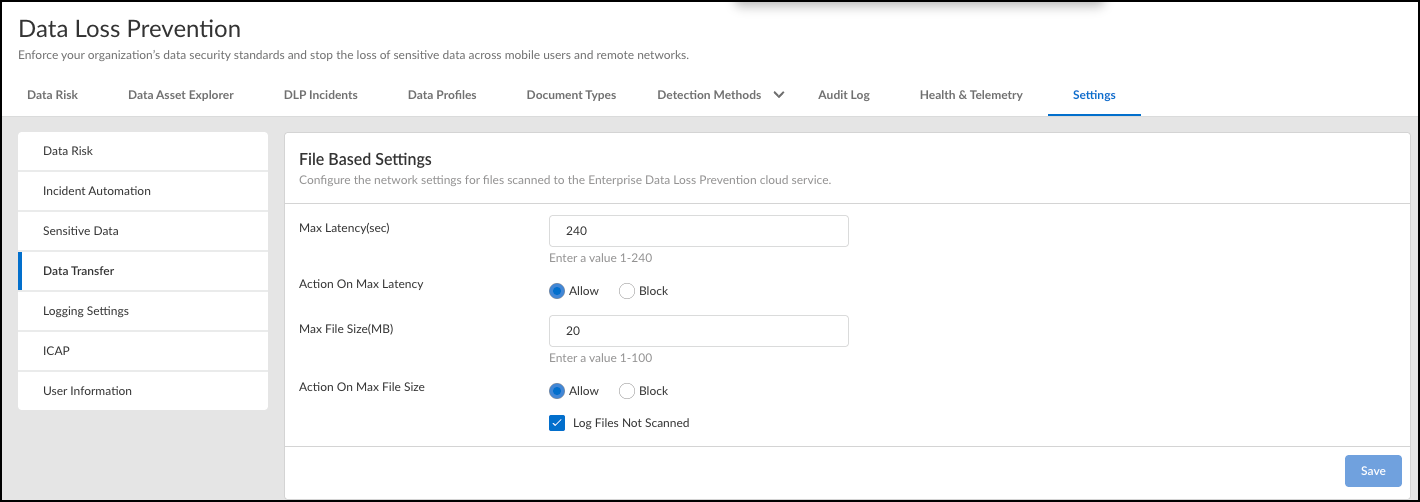Expand the Detection Methods dropdown chevron
Viewport: 1420px width, 502px height.
click(779, 95)
